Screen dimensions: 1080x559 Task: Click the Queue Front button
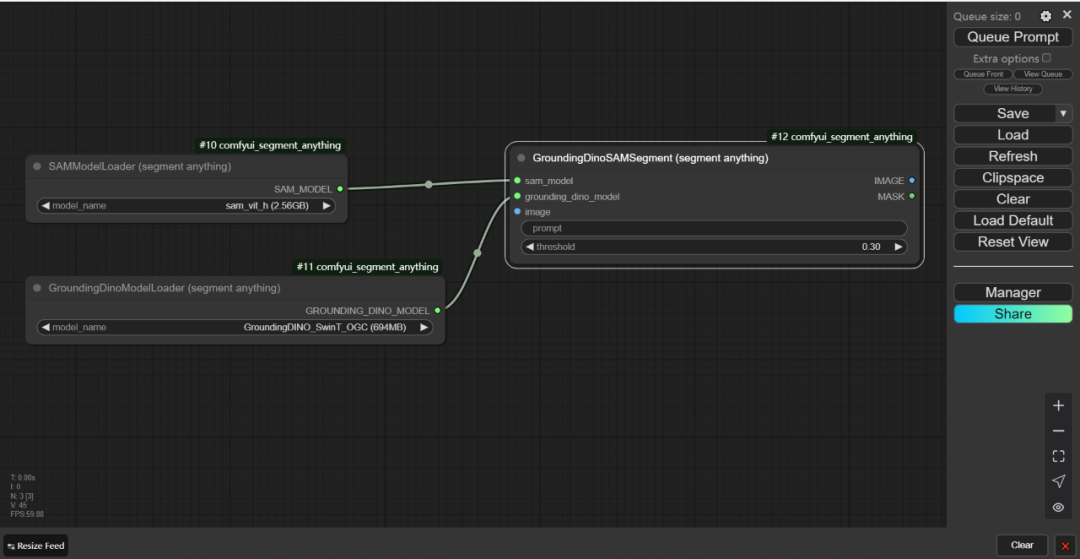click(x=983, y=74)
